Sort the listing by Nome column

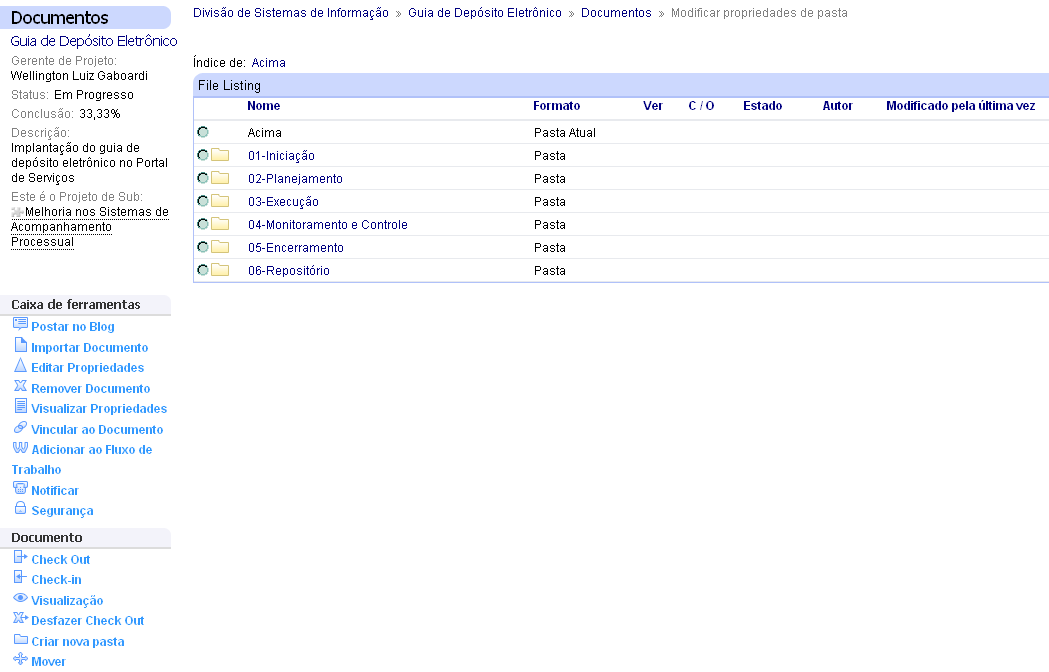264,106
